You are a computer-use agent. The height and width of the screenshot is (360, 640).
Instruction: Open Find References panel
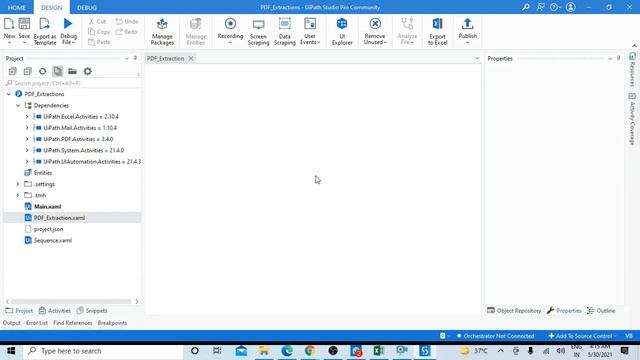(73, 323)
